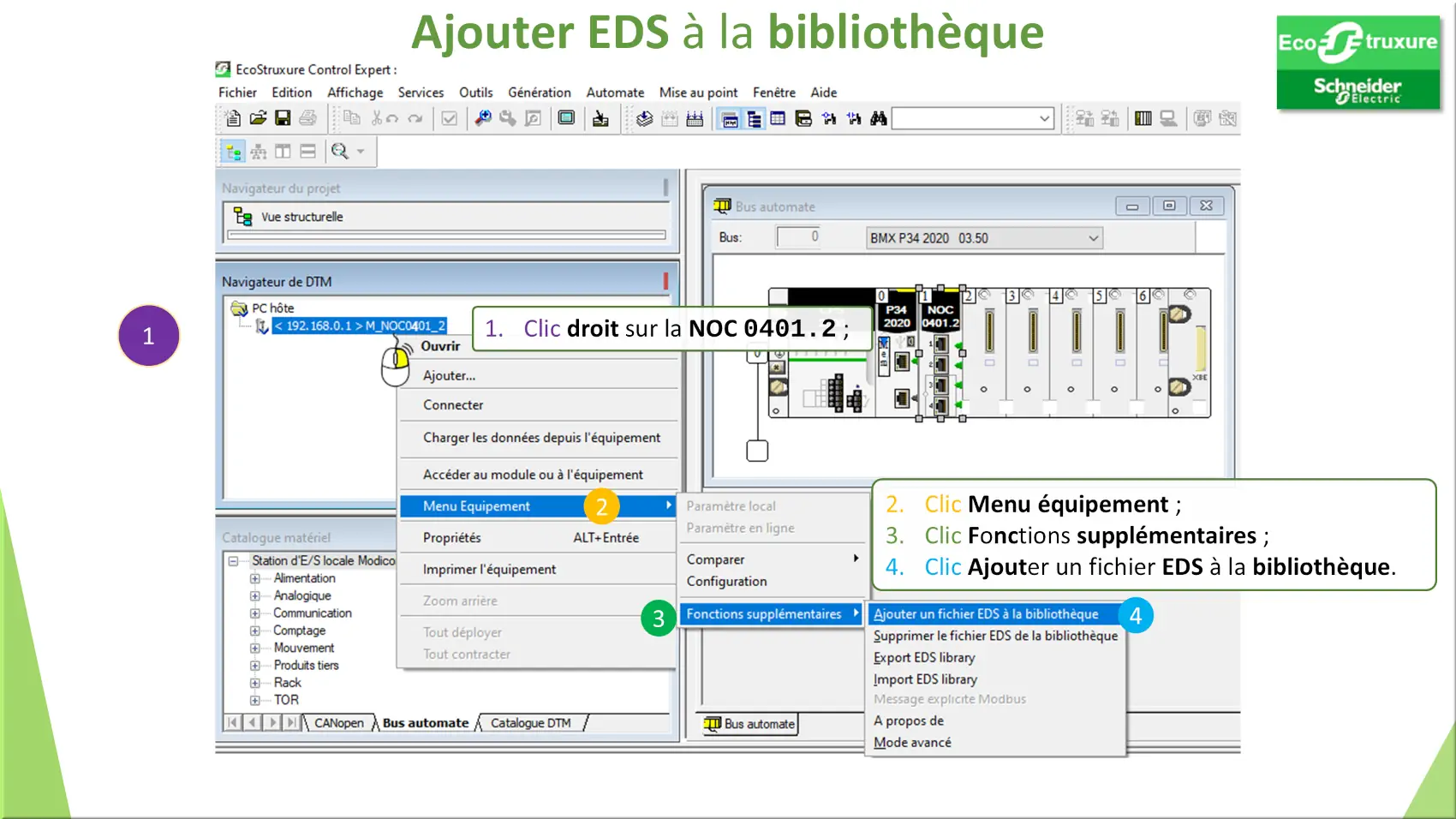Click the hierarchy diagram icon below toolbar
The image size is (1456, 819).
(x=259, y=152)
